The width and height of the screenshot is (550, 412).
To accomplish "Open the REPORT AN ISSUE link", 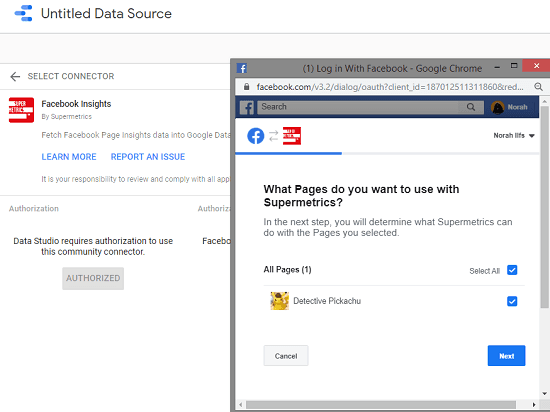I will [148, 157].
